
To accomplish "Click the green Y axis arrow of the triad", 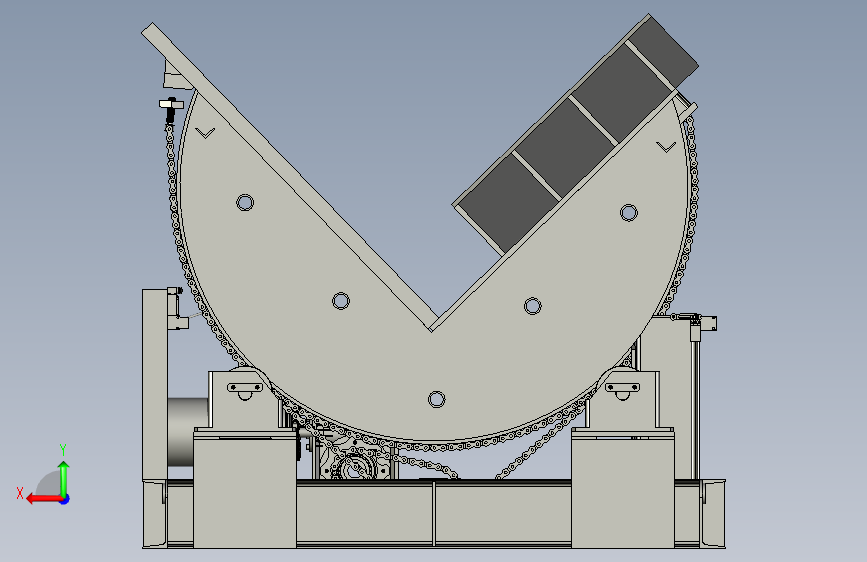I will click(x=64, y=479).
